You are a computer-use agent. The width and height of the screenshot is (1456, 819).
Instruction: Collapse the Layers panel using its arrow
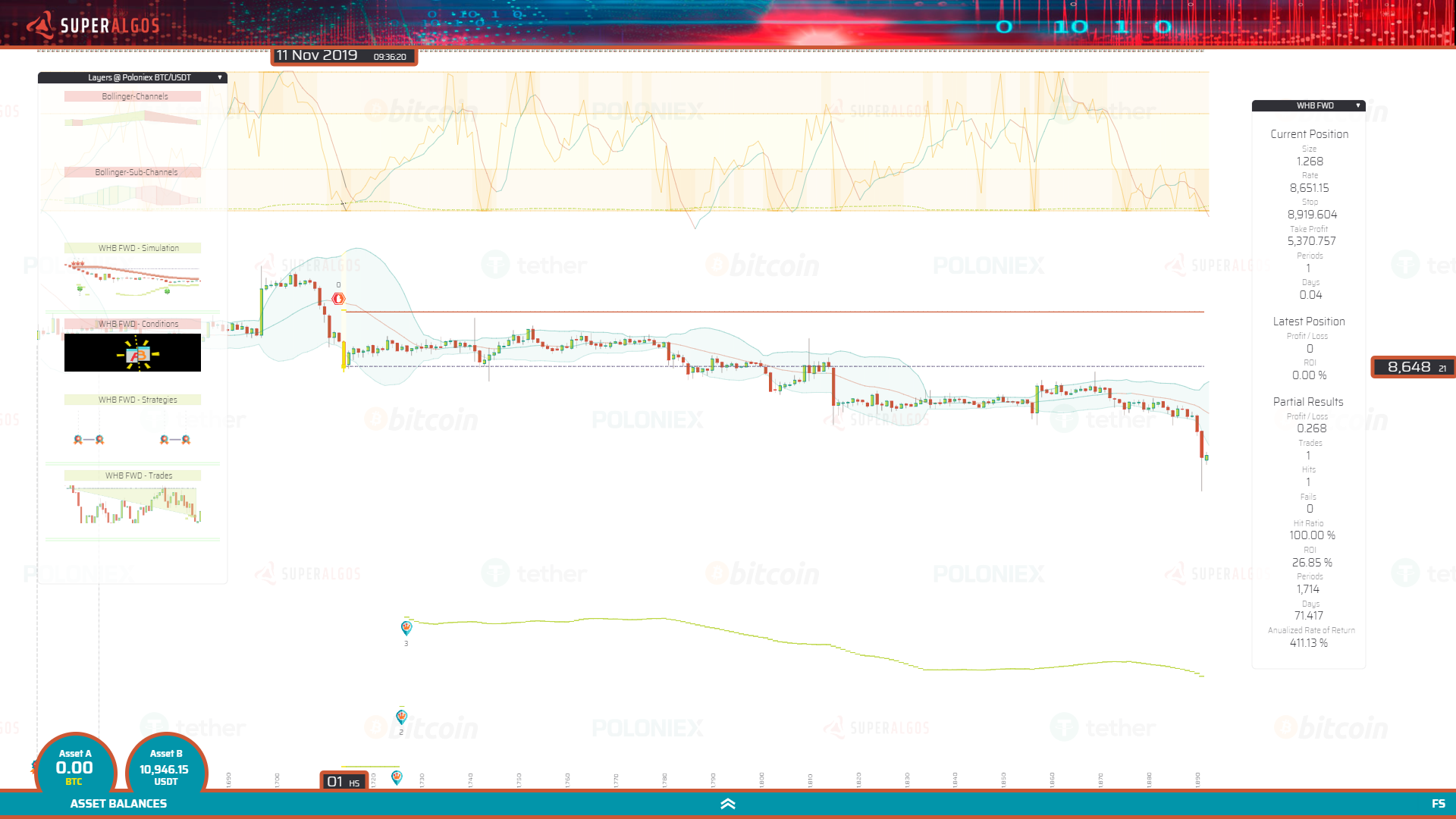pyautogui.click(x=220, y=77)
